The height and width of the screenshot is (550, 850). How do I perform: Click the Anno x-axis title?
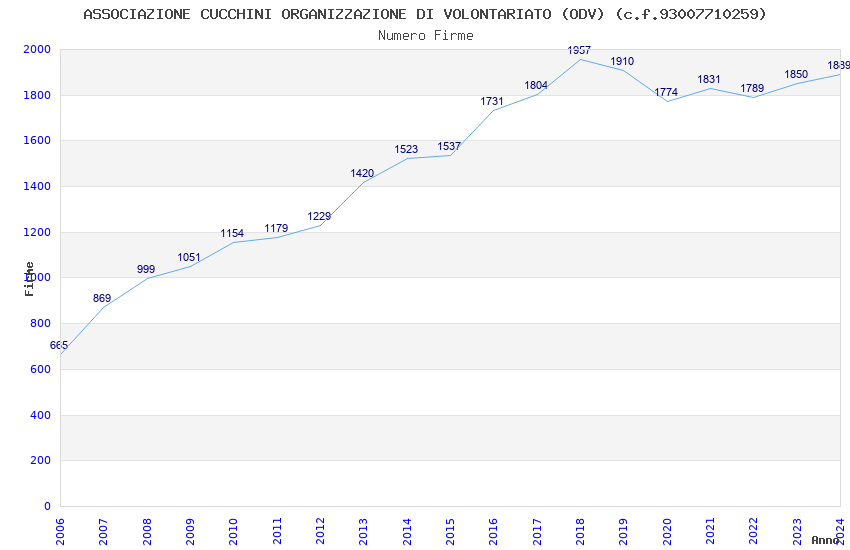point(825,540)
